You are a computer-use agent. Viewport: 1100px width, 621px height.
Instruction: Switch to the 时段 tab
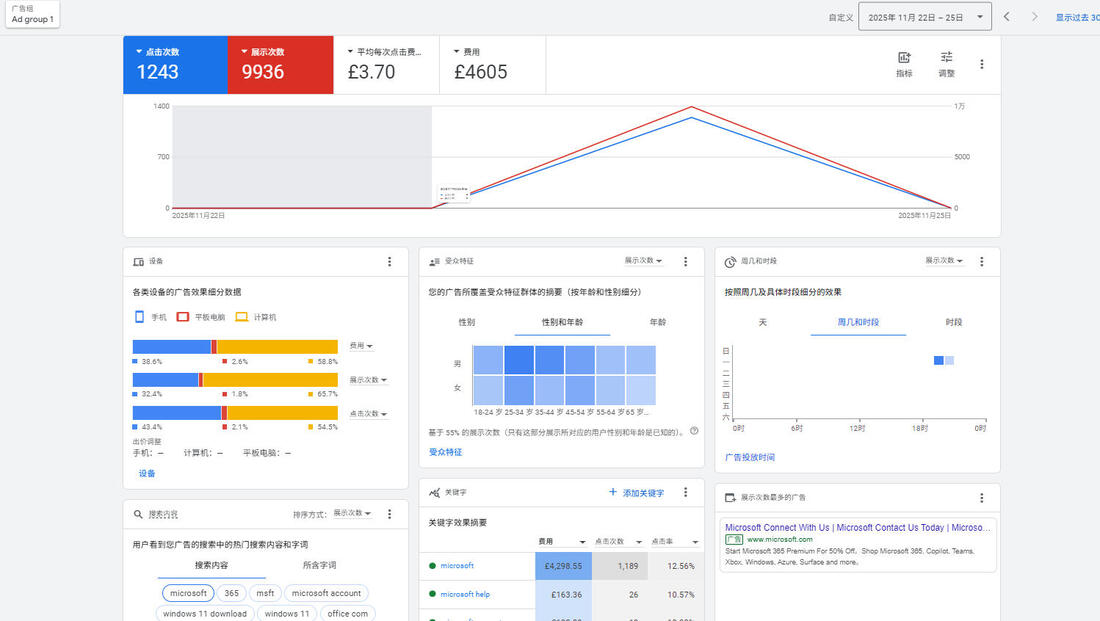(954, 323)
